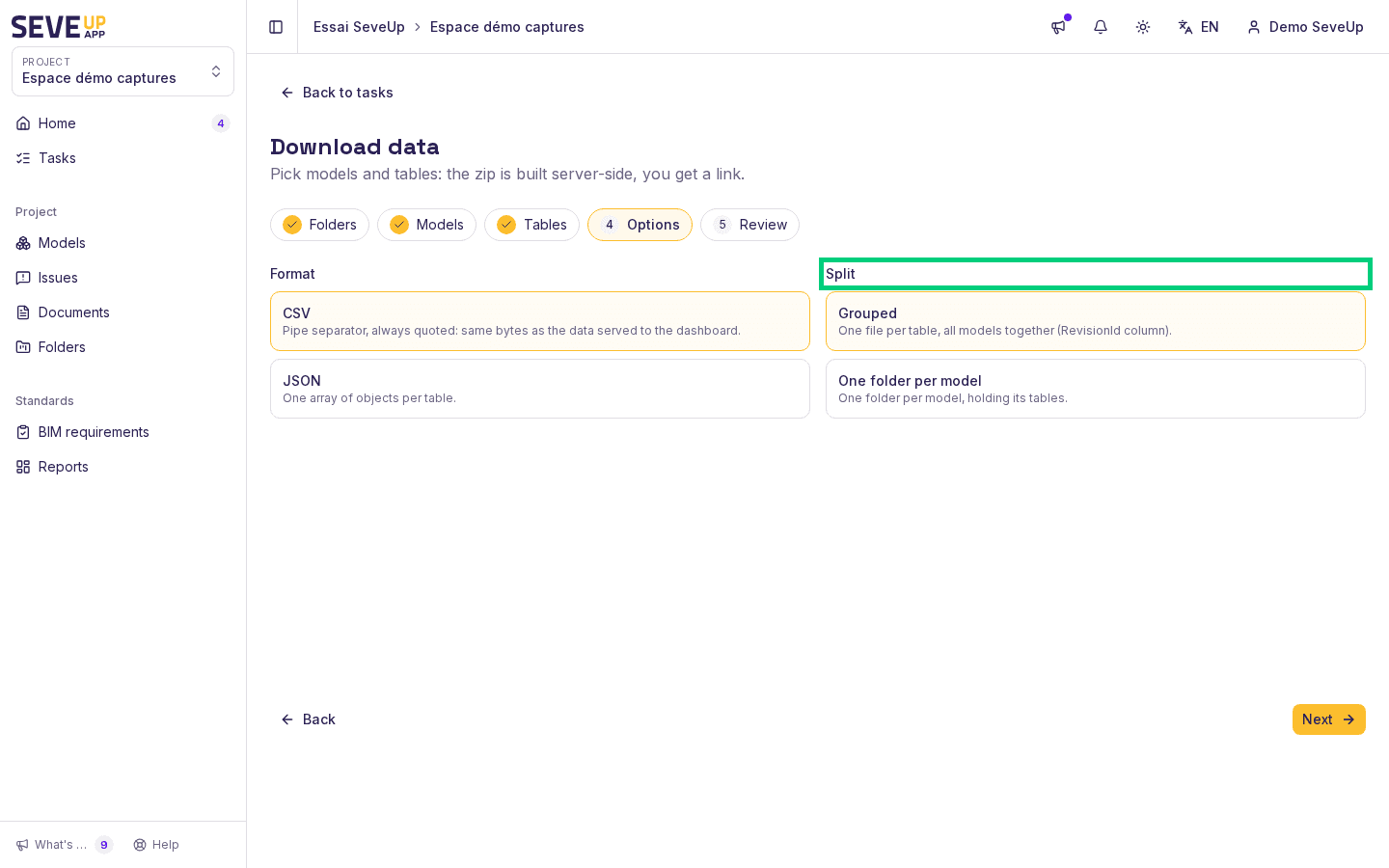
Task: Click the What's new badge 9
Action: [104, 845]
